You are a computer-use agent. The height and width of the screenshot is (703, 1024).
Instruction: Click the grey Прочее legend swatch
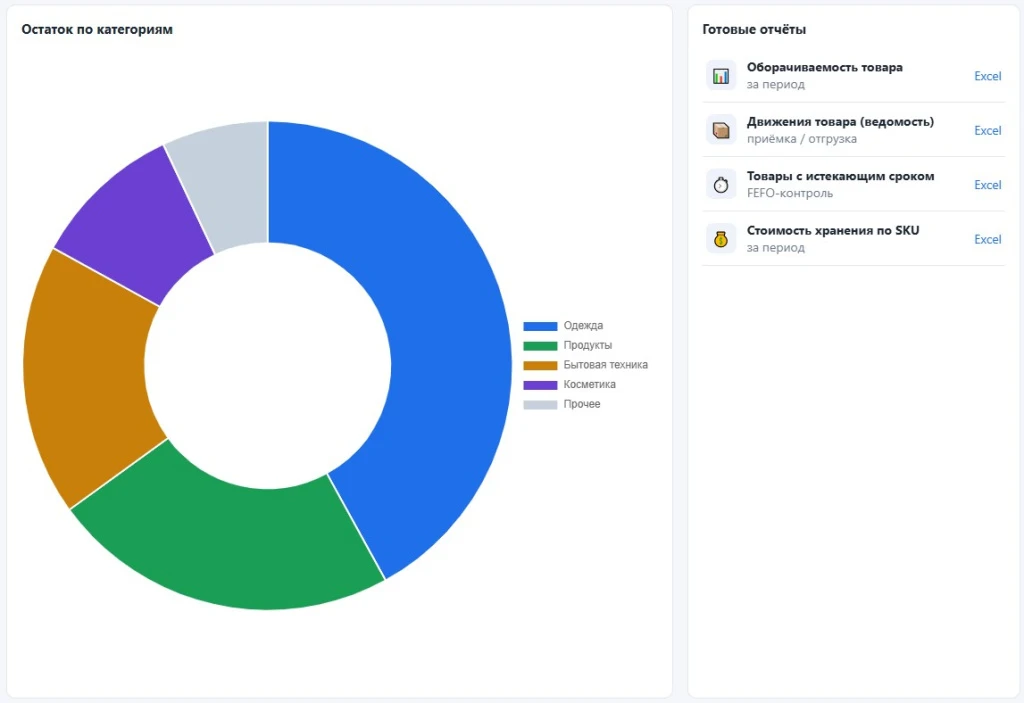[540, 404]
